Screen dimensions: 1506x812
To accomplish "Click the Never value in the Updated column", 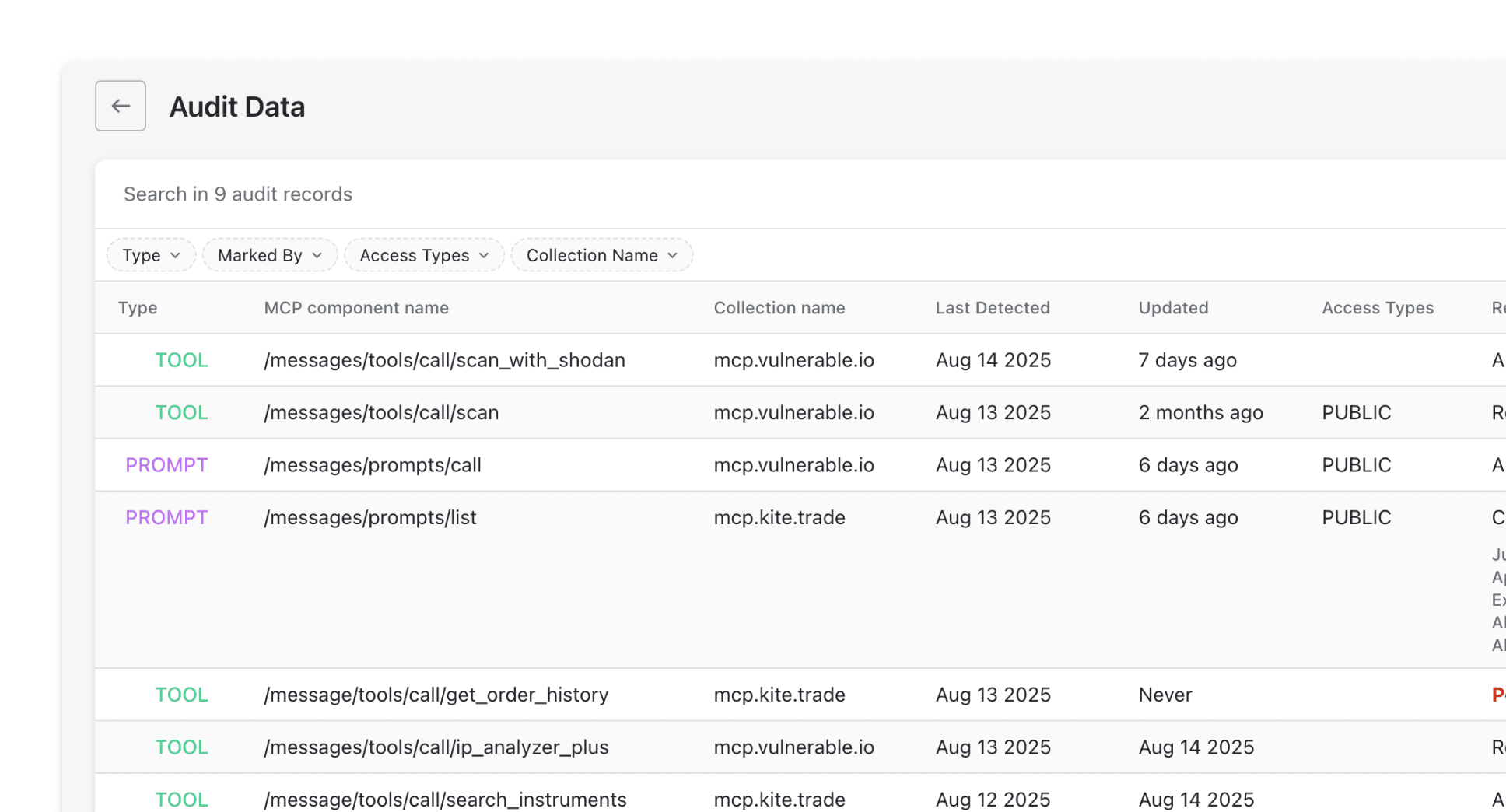I will coord(1165,695).
